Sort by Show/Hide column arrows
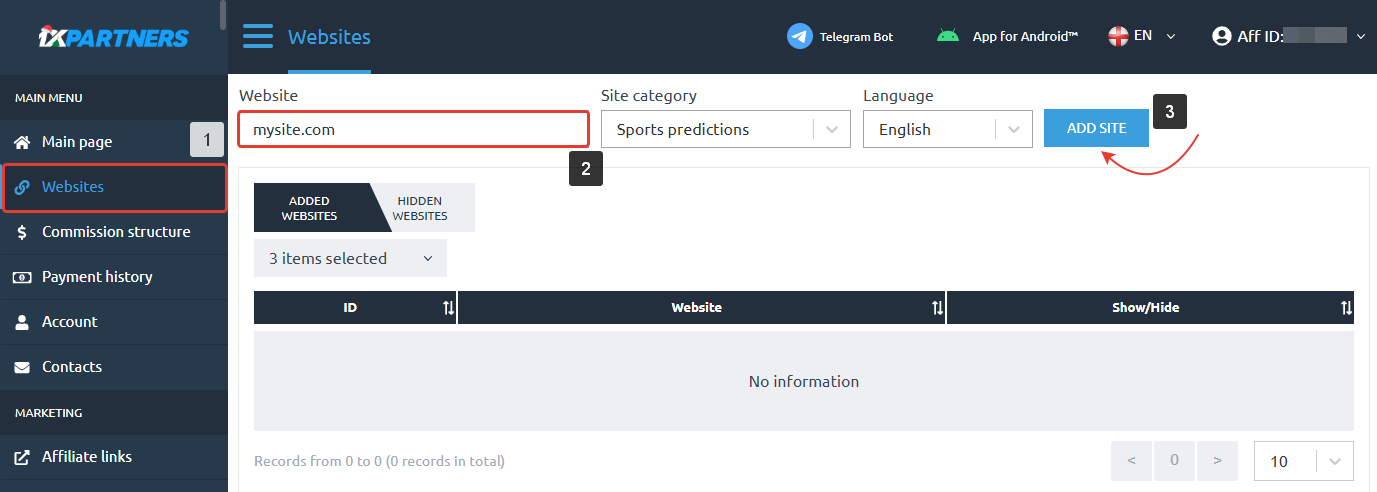1377x492 pixels. pos(1346,308)
